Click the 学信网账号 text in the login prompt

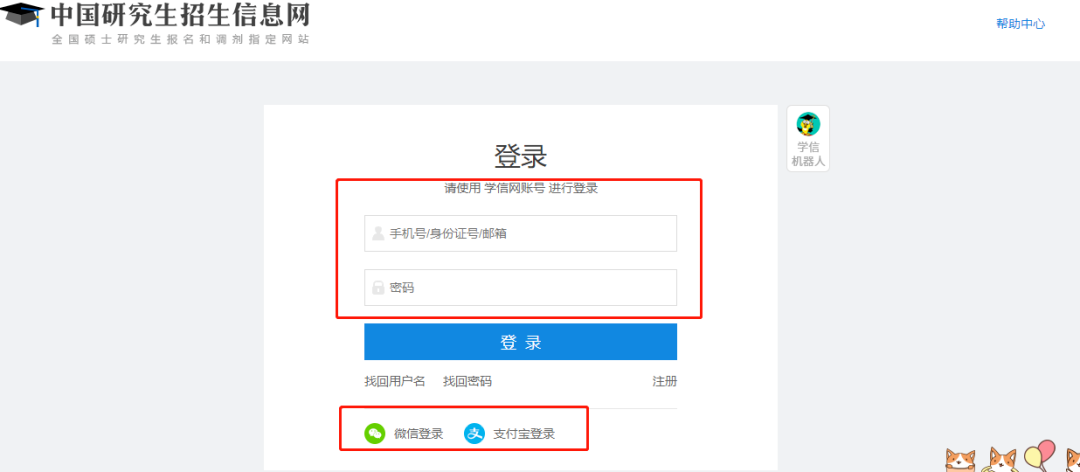pyautogui.click(x=515, y=188)
